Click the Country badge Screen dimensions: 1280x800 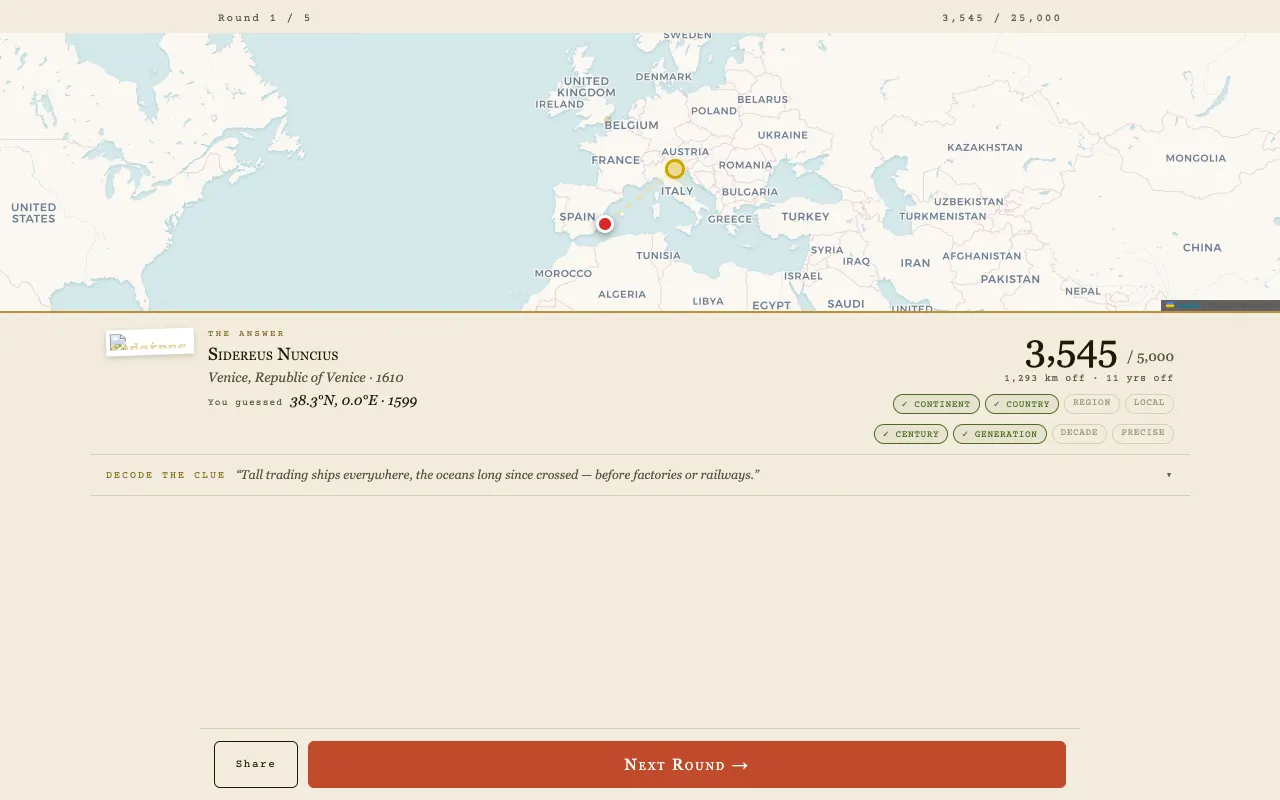click(x=1022, y=404)
